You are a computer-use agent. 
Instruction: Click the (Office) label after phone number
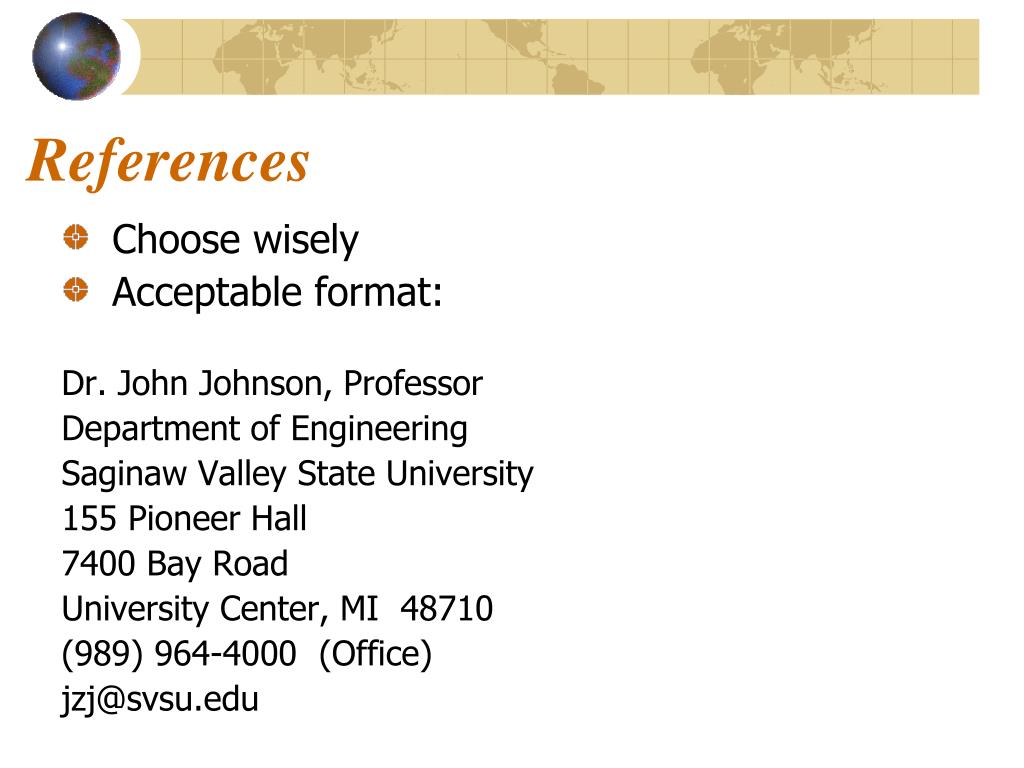[x=376, y=654]
